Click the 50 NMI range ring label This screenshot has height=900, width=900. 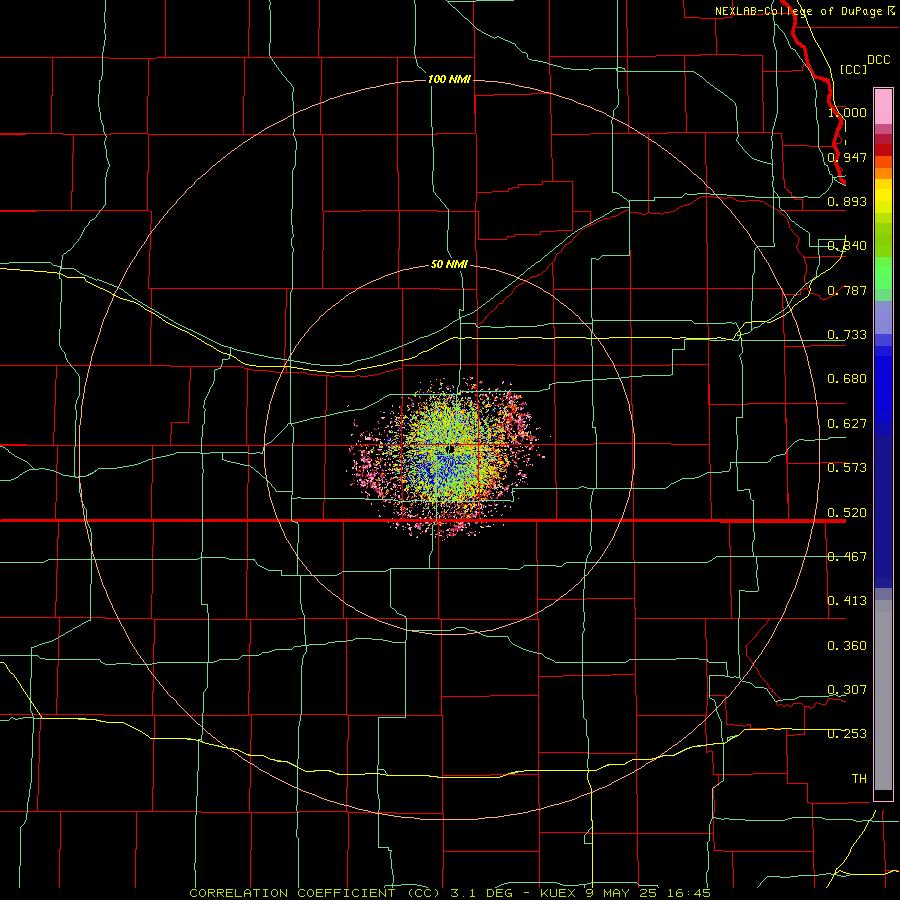pyautogui.click(x=449, y=264)
